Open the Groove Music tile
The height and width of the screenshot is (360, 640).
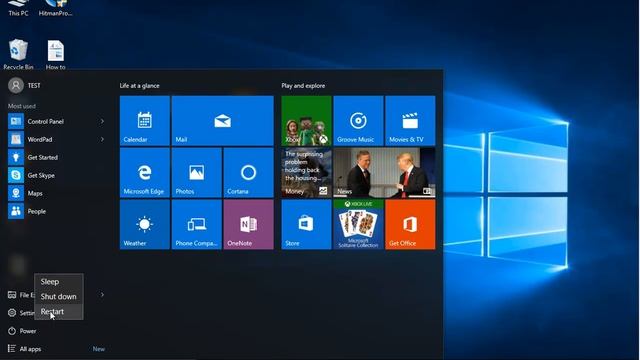pos(358,121)
